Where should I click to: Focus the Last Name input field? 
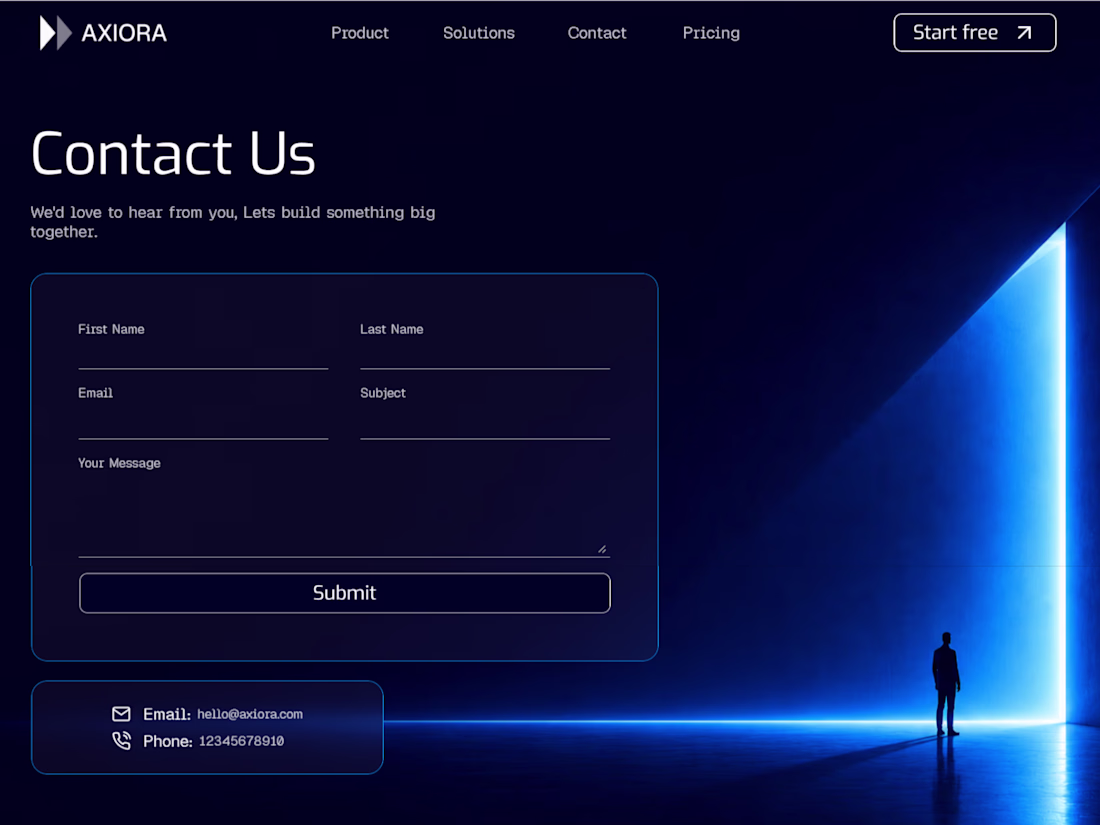pos(485,354)
